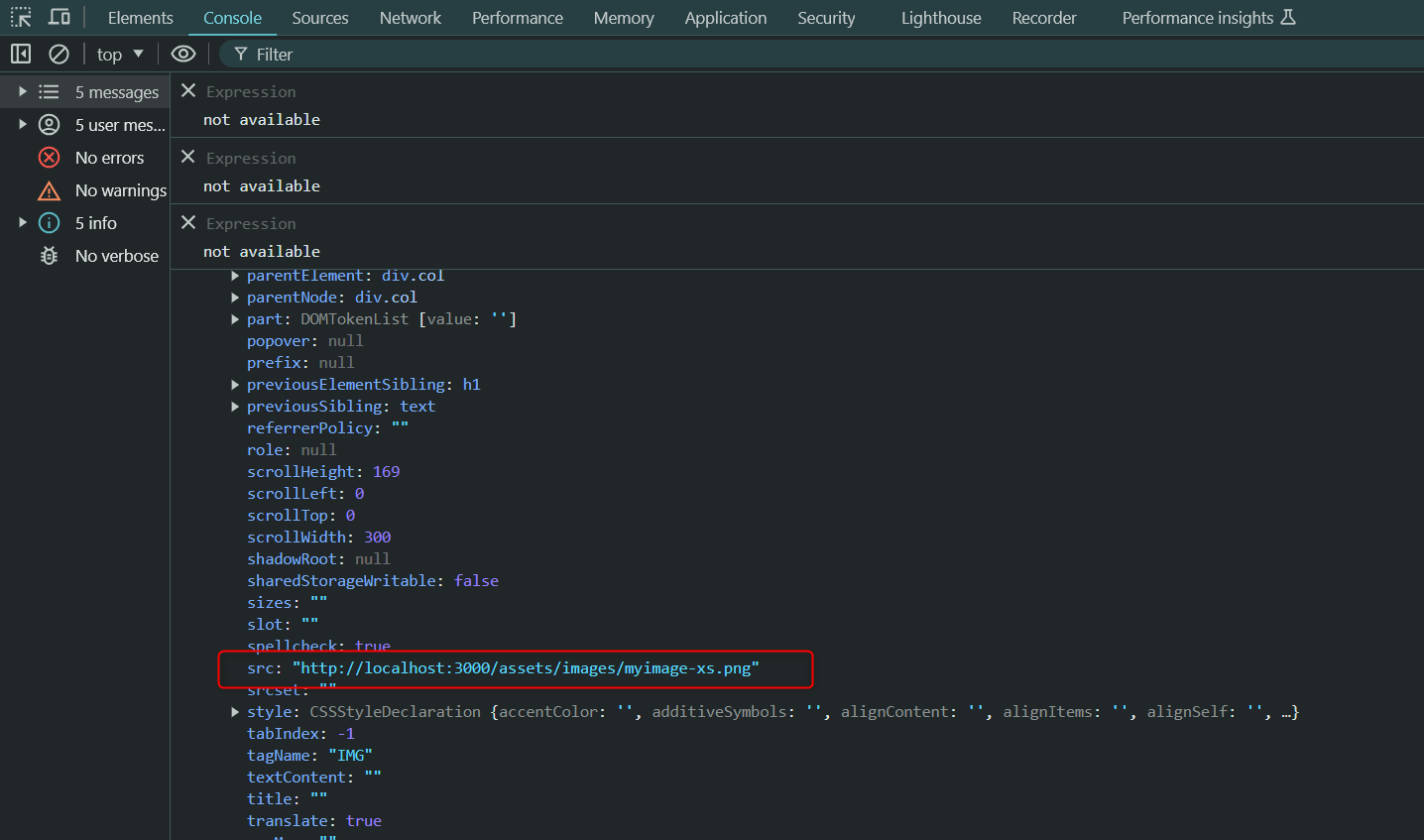Select the sharedStorageWritable false value

click(476, 581)
